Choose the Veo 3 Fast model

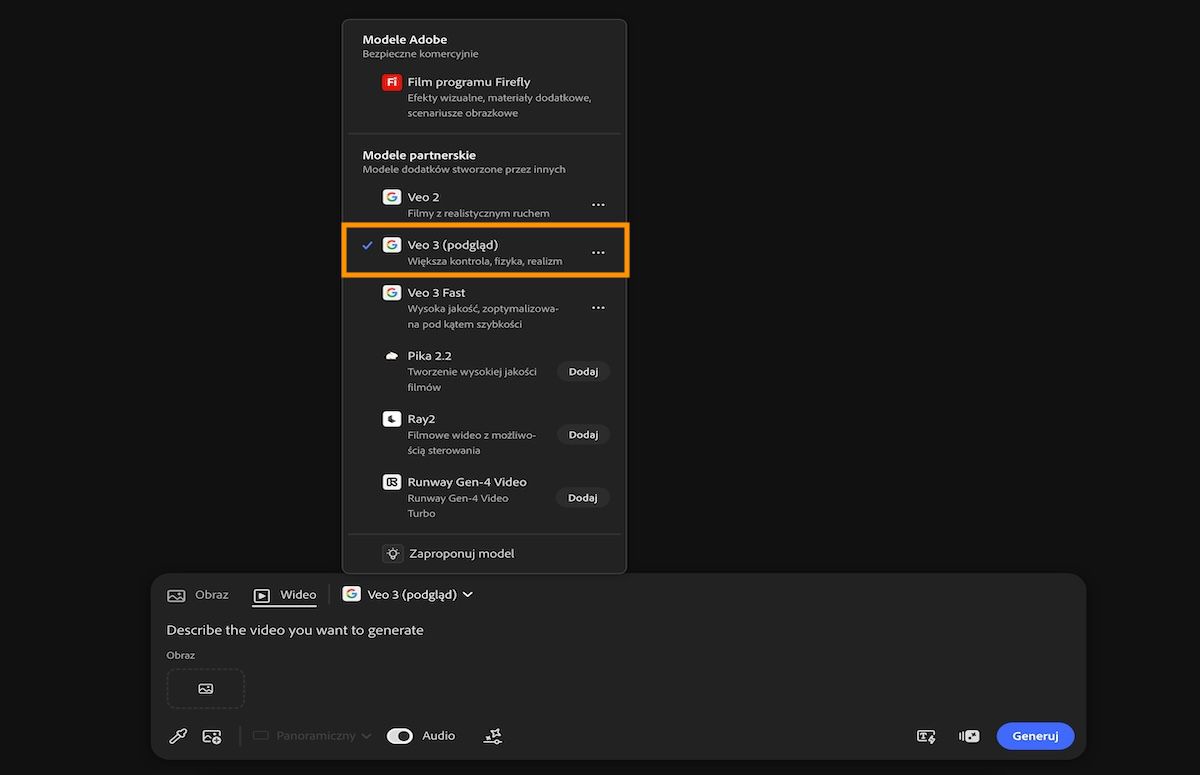coord(484,308)
